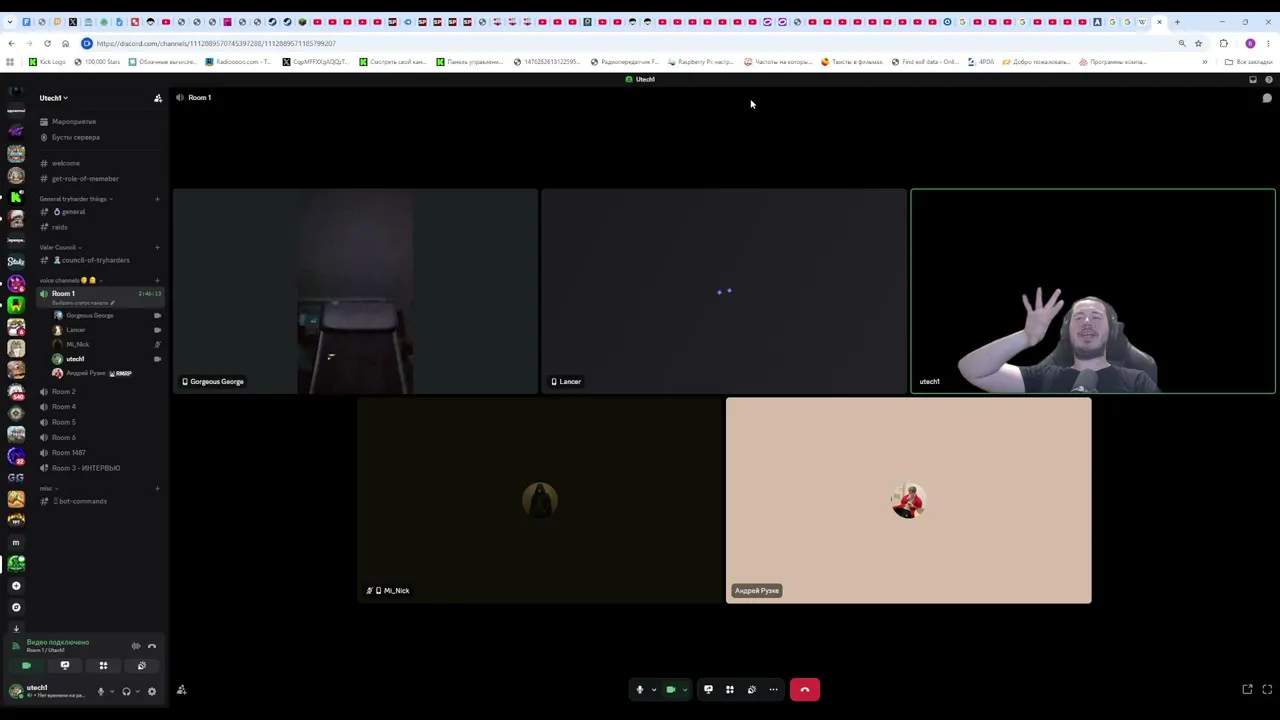1280x720 pixels.
Task: Open soundboard from the call bar
Action: click(752, 689)
